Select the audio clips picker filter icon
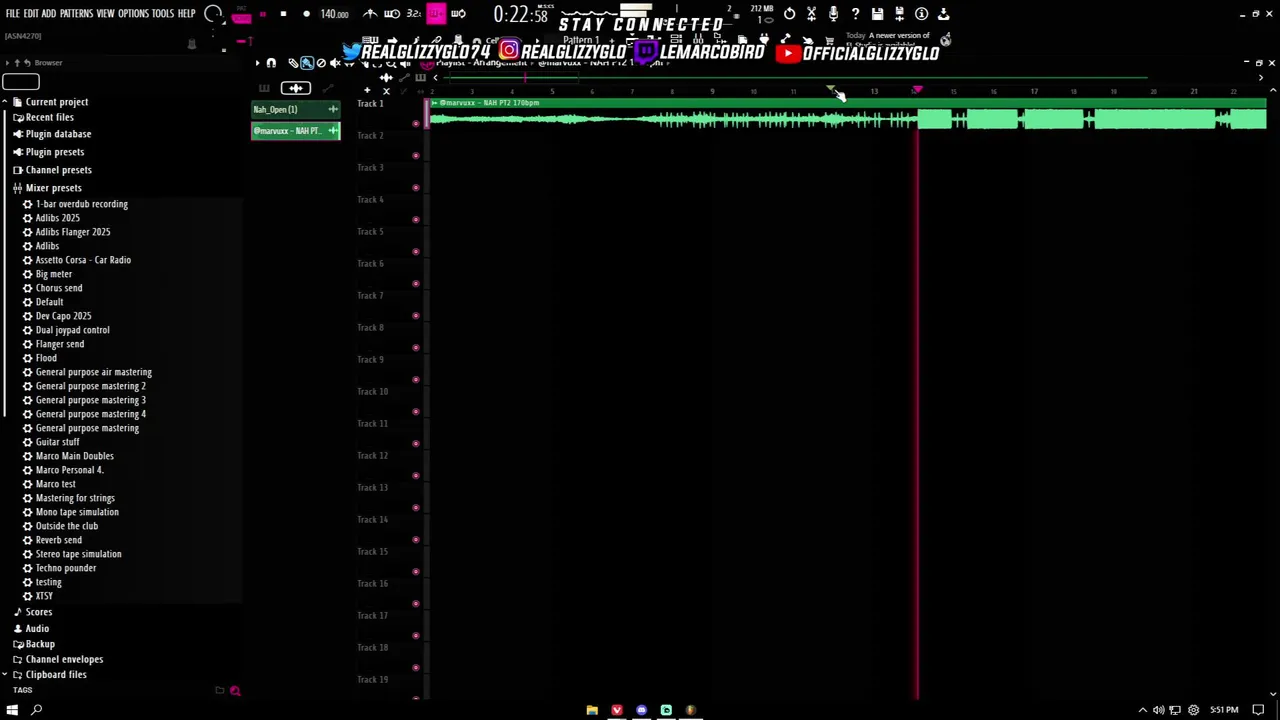This screenshot has width=1280, height=720. [295, 88]
